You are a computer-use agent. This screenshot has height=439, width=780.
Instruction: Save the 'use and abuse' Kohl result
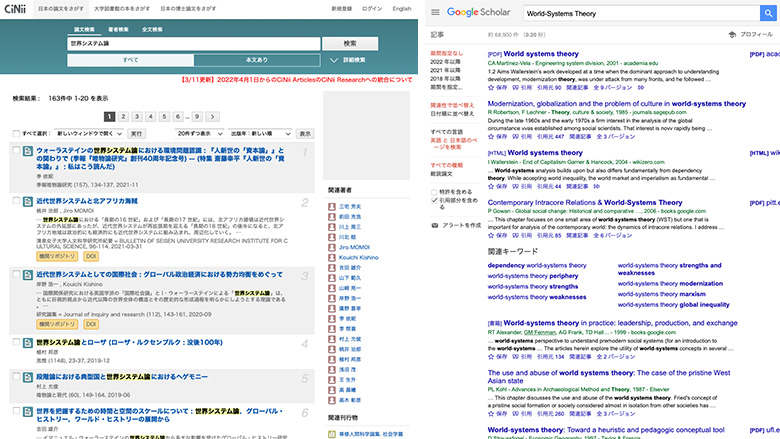[491, 414]
